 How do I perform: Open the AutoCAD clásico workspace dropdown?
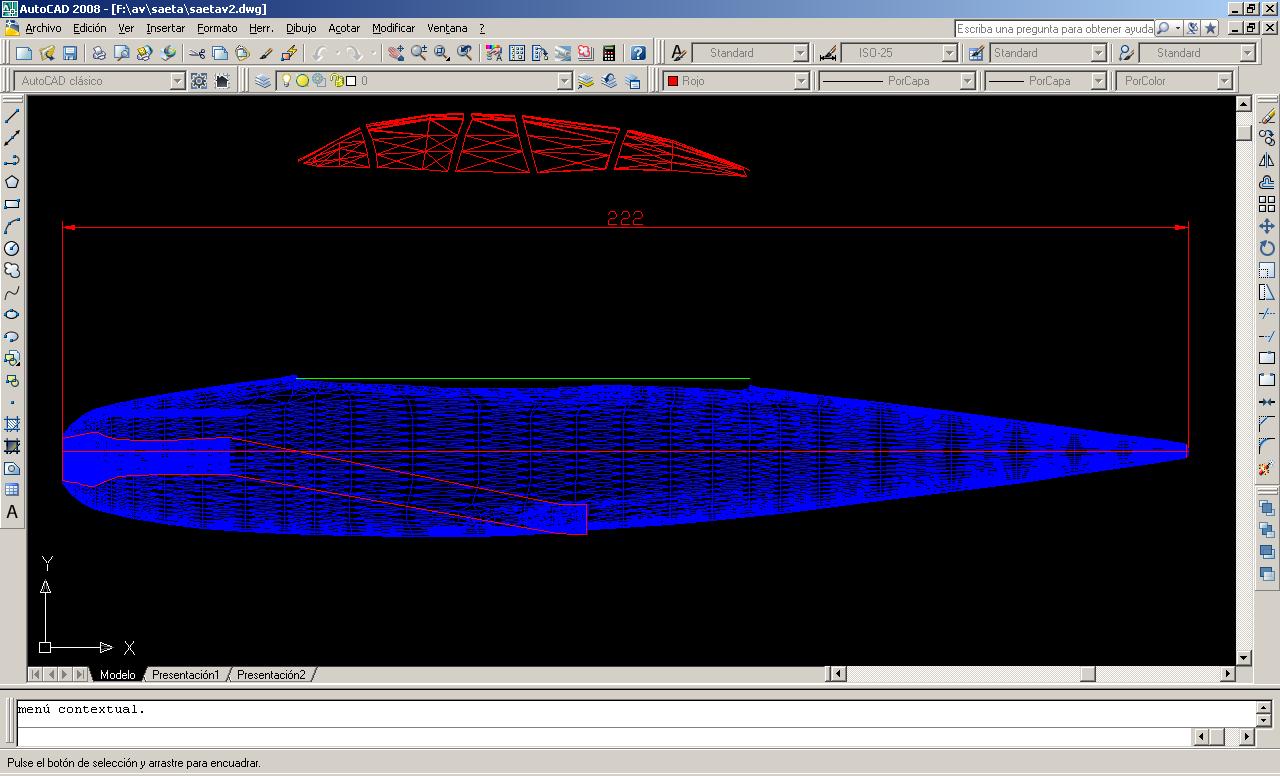coord(177,81)
